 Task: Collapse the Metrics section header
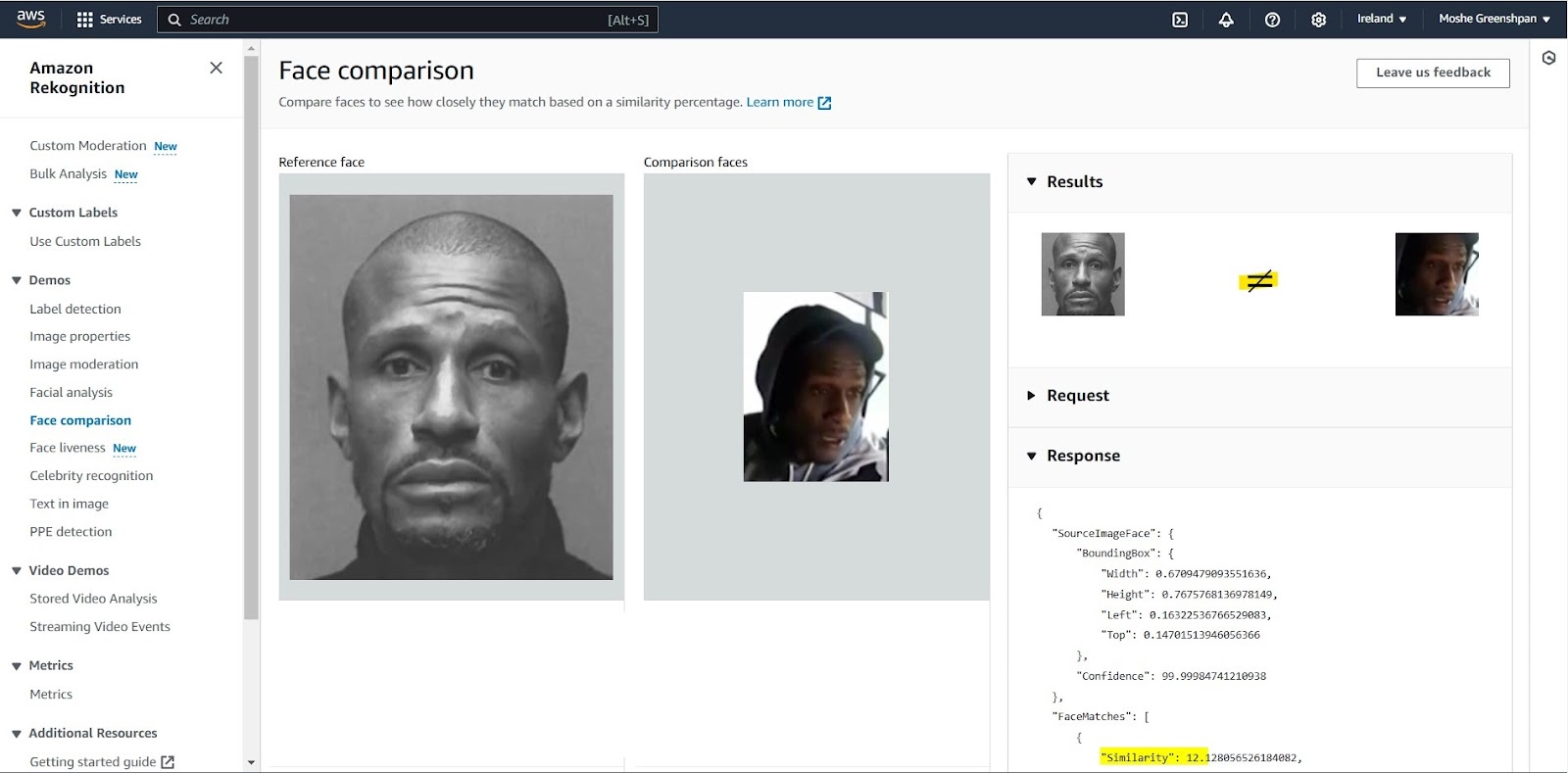tap(17, 665)
